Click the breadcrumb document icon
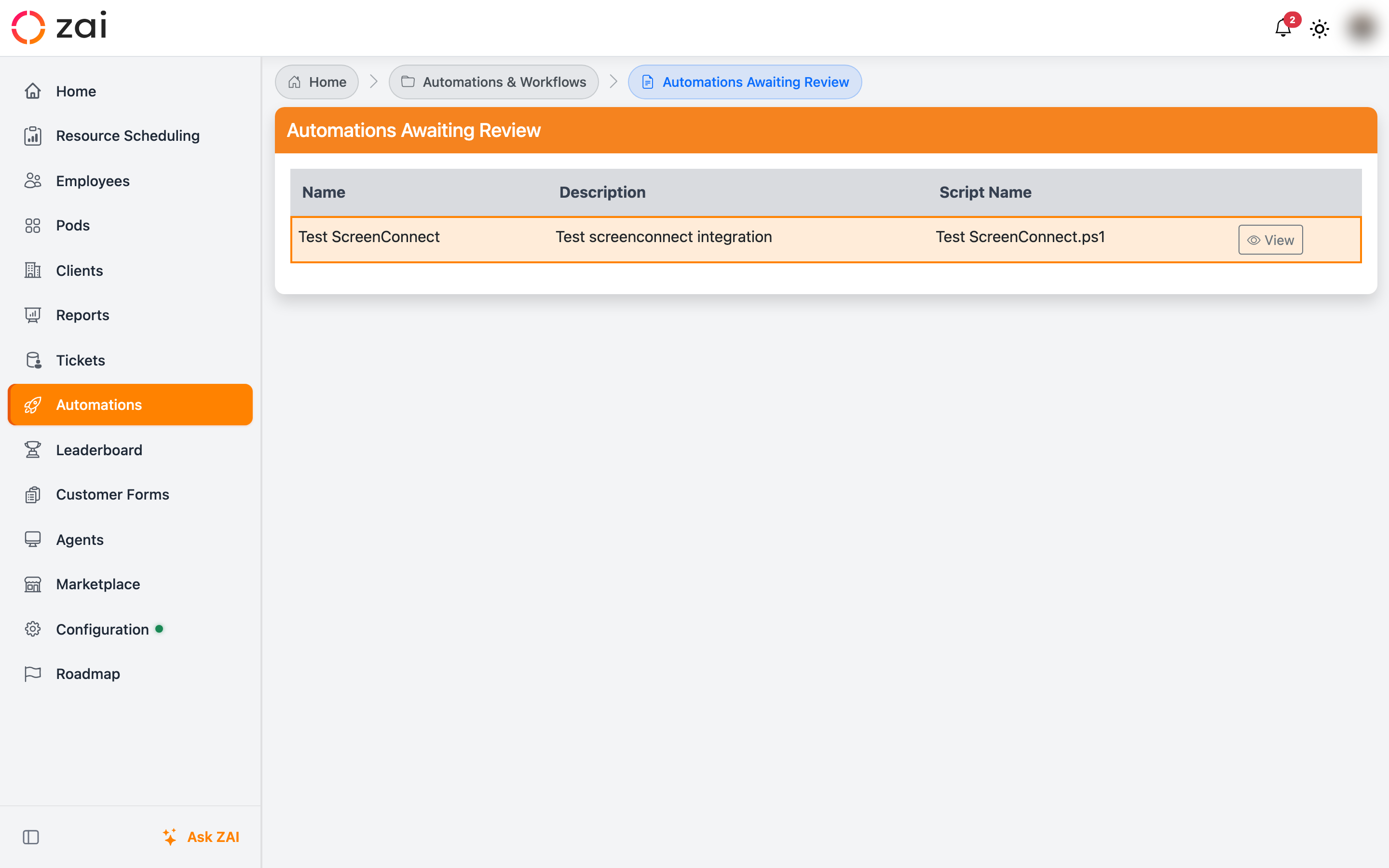 [647, 82]
